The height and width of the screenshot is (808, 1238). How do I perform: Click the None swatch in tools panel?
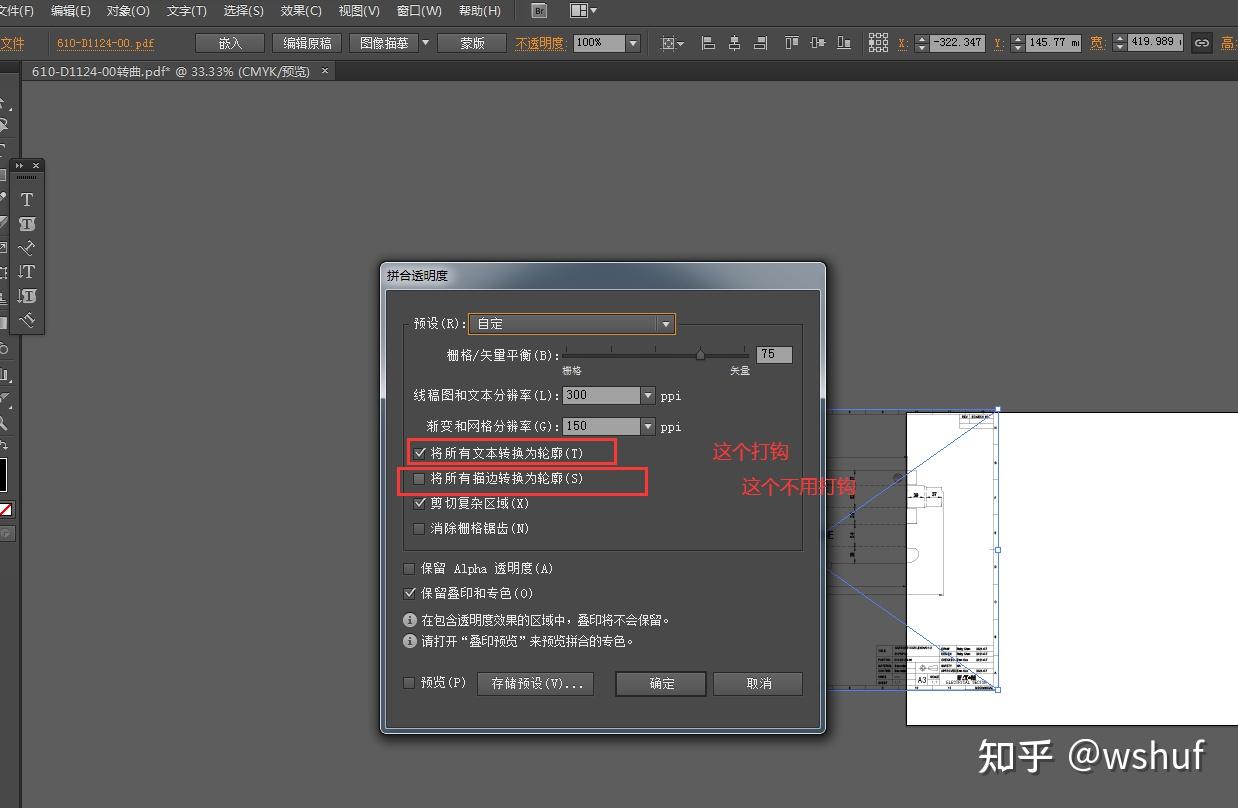click(x=6, y=510)
